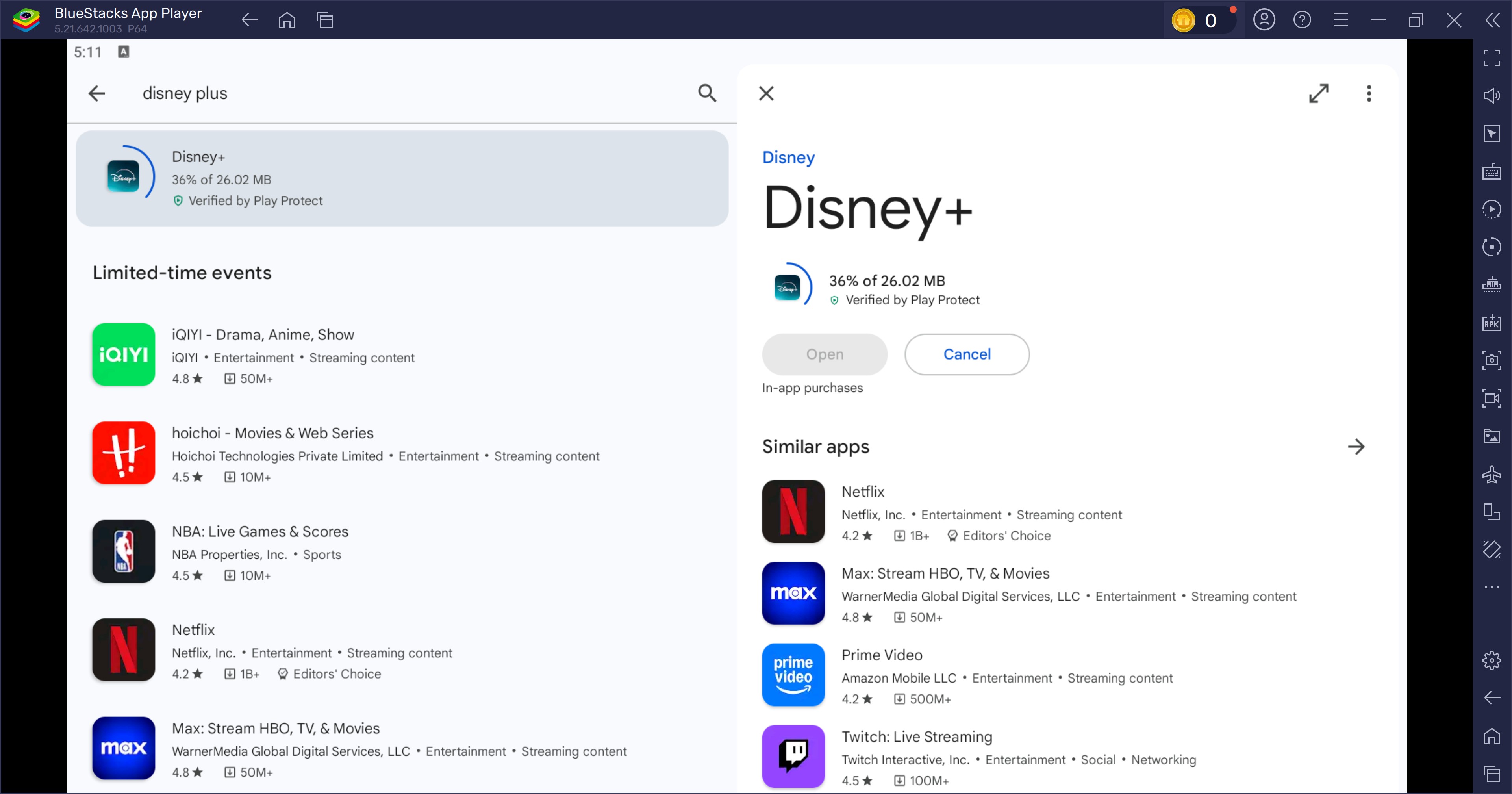Click the volume speaker icon in sidebar

pos(1492,96)
